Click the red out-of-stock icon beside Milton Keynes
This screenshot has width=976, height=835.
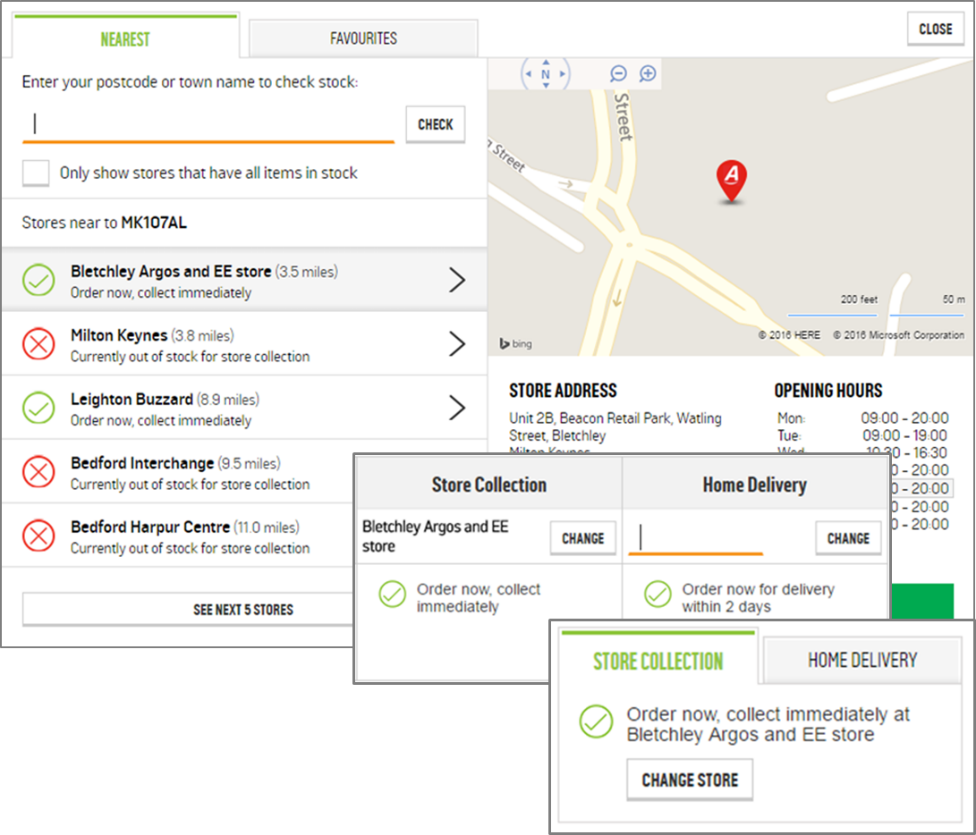(x=38, y=344)
